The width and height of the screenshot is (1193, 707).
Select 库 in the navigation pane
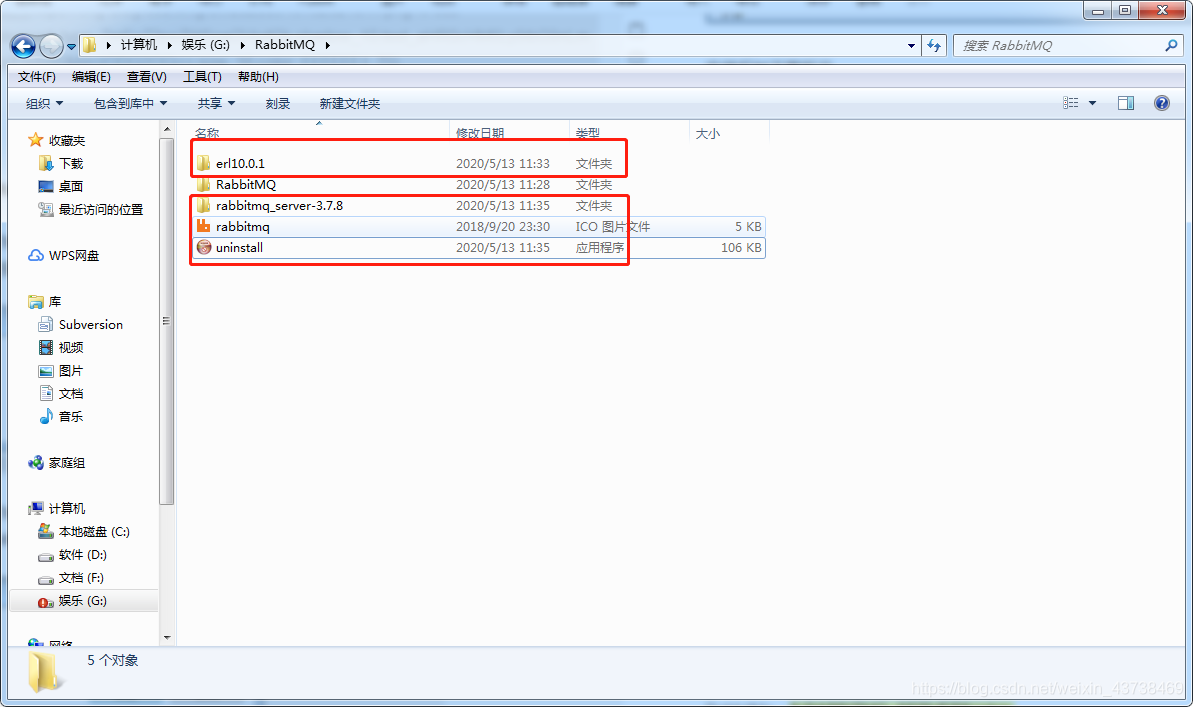55,301
